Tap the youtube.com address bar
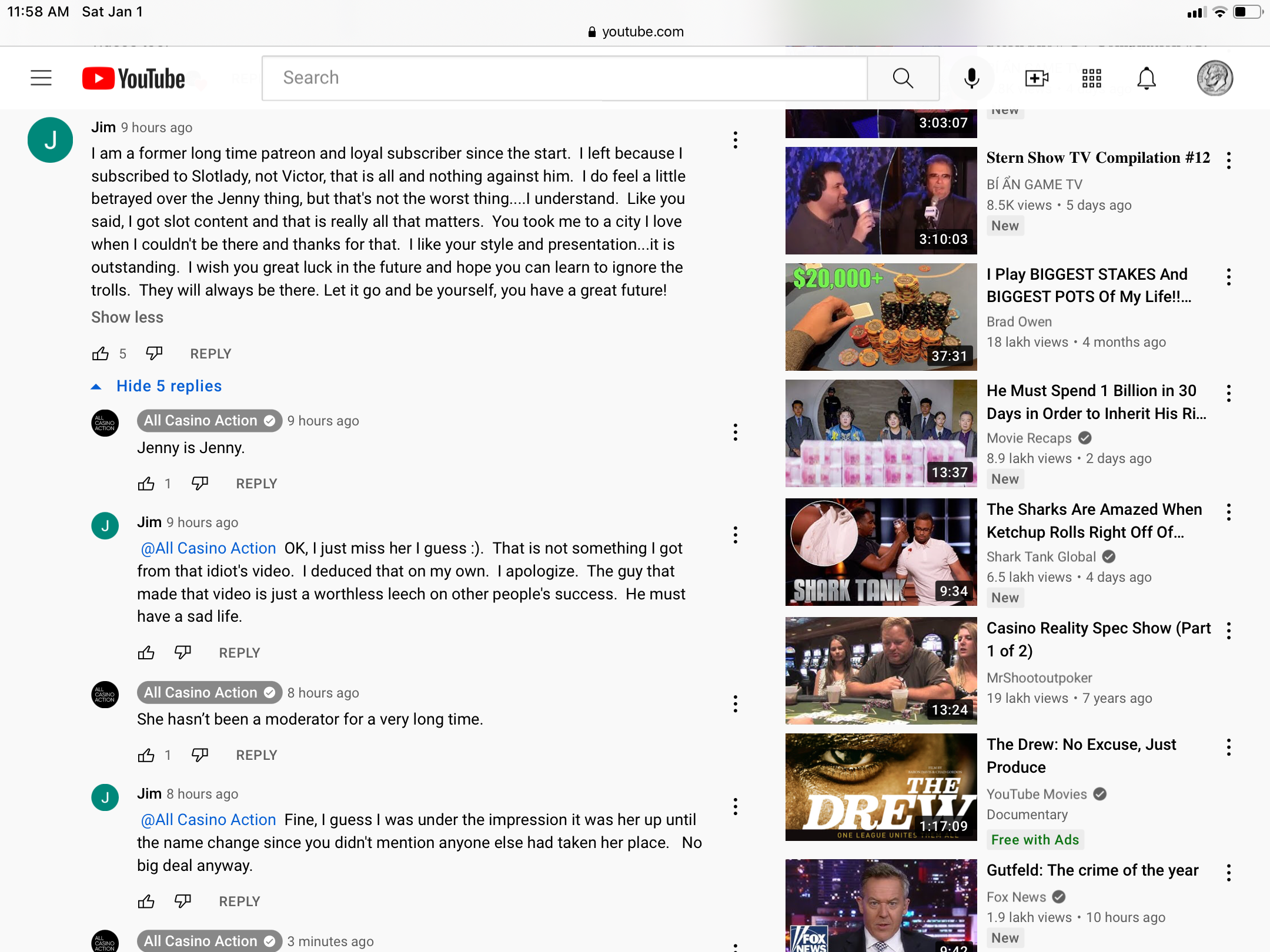Image resolution: width=1270 pixels, height=952 pixels. [635, 32]
